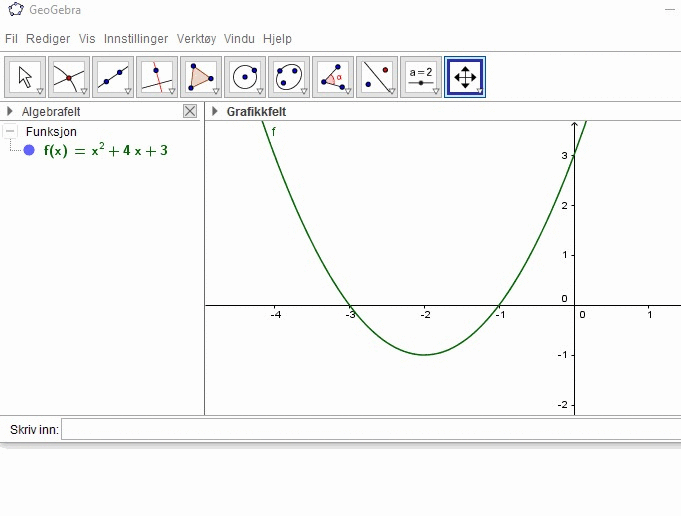This screenshot has width=681, height=516.
Task: Select the Move Graphics View tool
Action: [465, 77]
